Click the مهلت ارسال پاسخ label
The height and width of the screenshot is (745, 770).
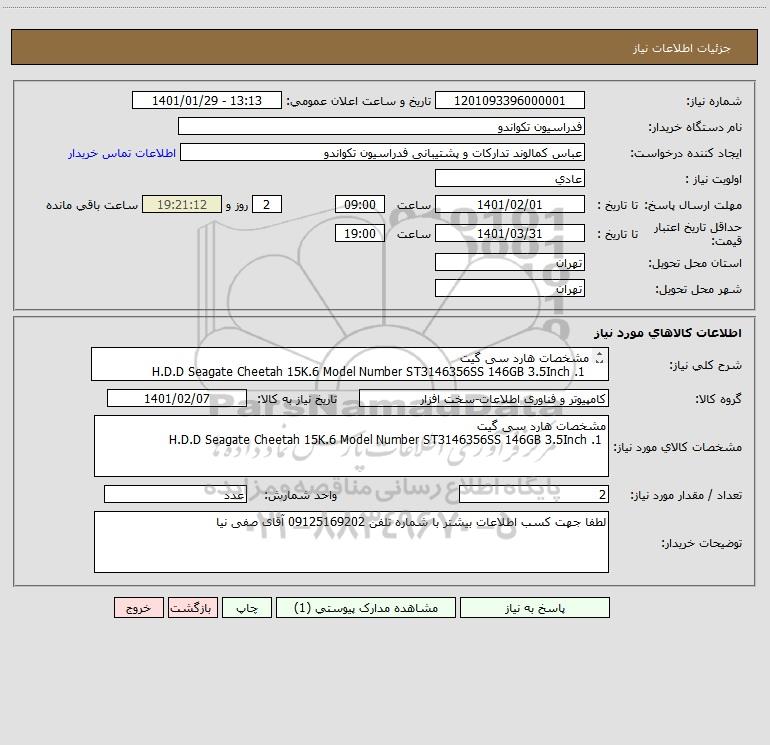pyautogui.click(x=693, y=205)
